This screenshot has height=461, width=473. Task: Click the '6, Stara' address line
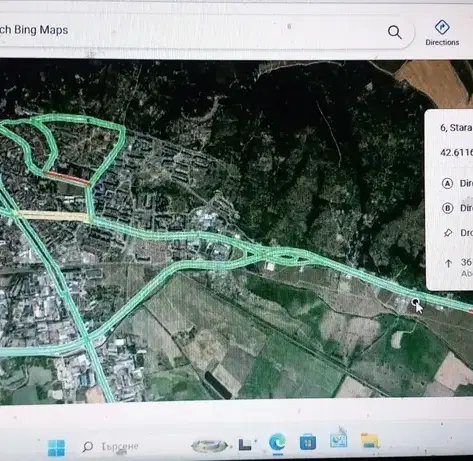click(x=456, y=128)
